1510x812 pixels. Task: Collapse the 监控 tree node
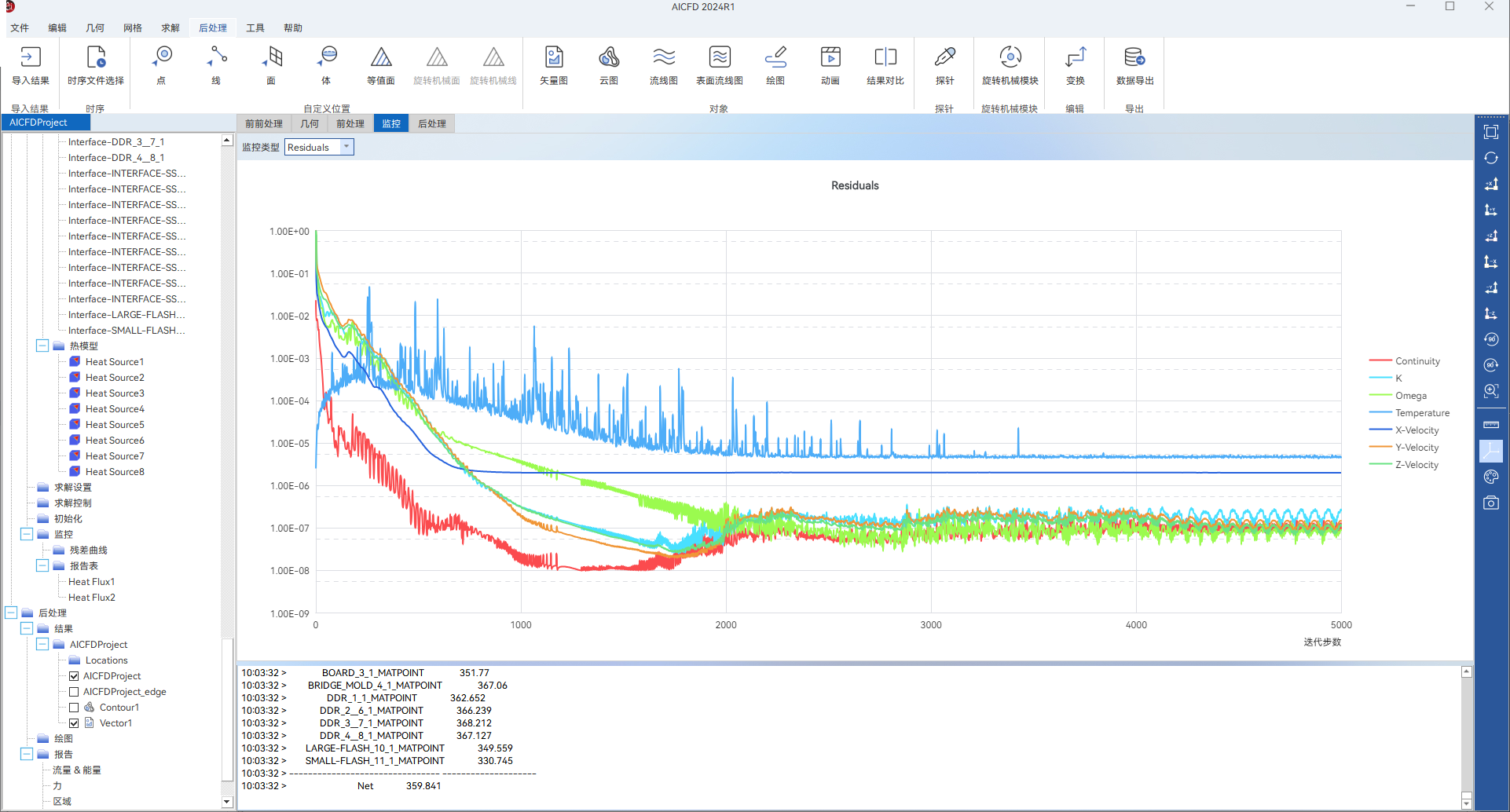pos(27,534)
